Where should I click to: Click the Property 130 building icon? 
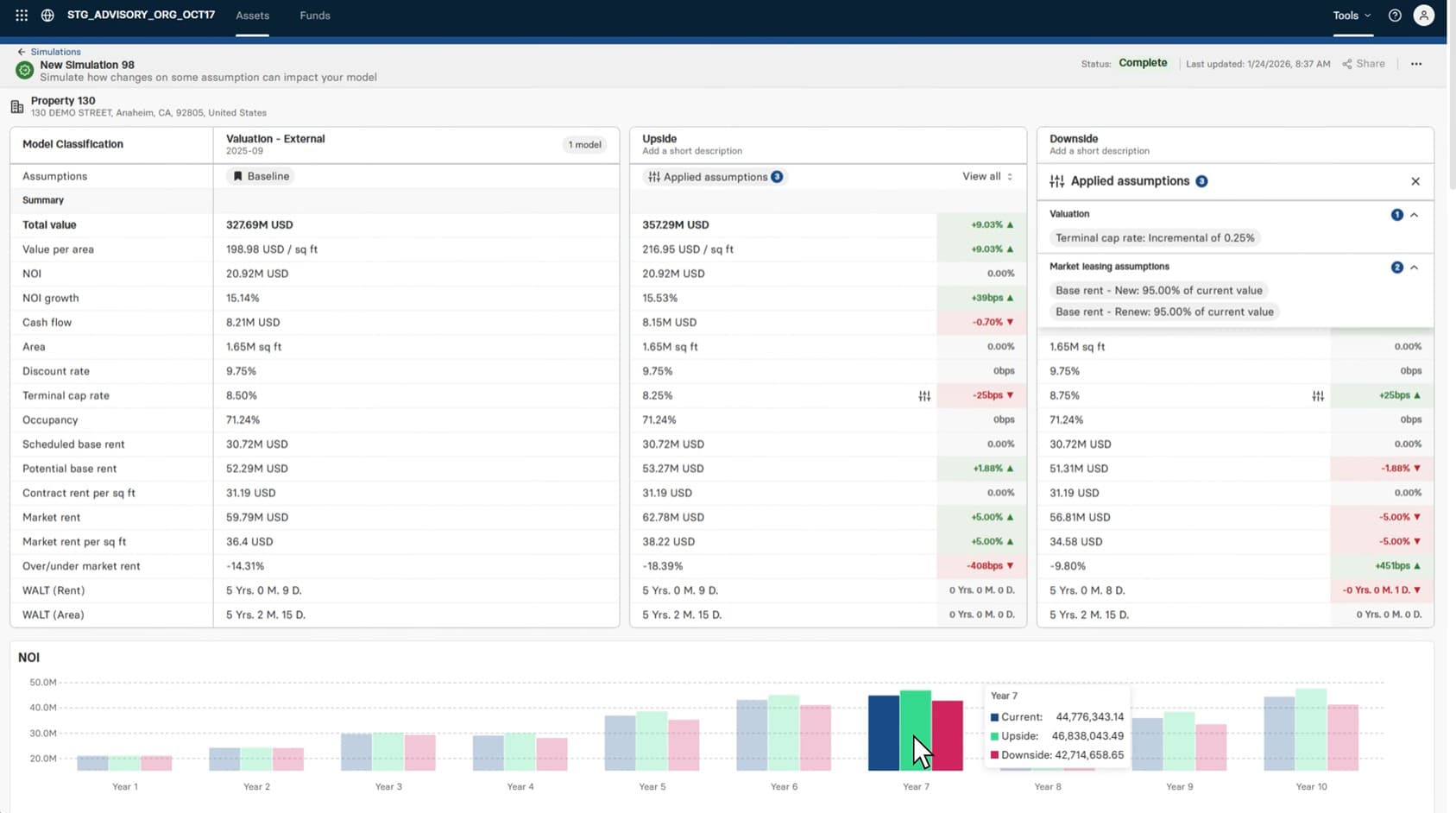click(x=16, y=105)
